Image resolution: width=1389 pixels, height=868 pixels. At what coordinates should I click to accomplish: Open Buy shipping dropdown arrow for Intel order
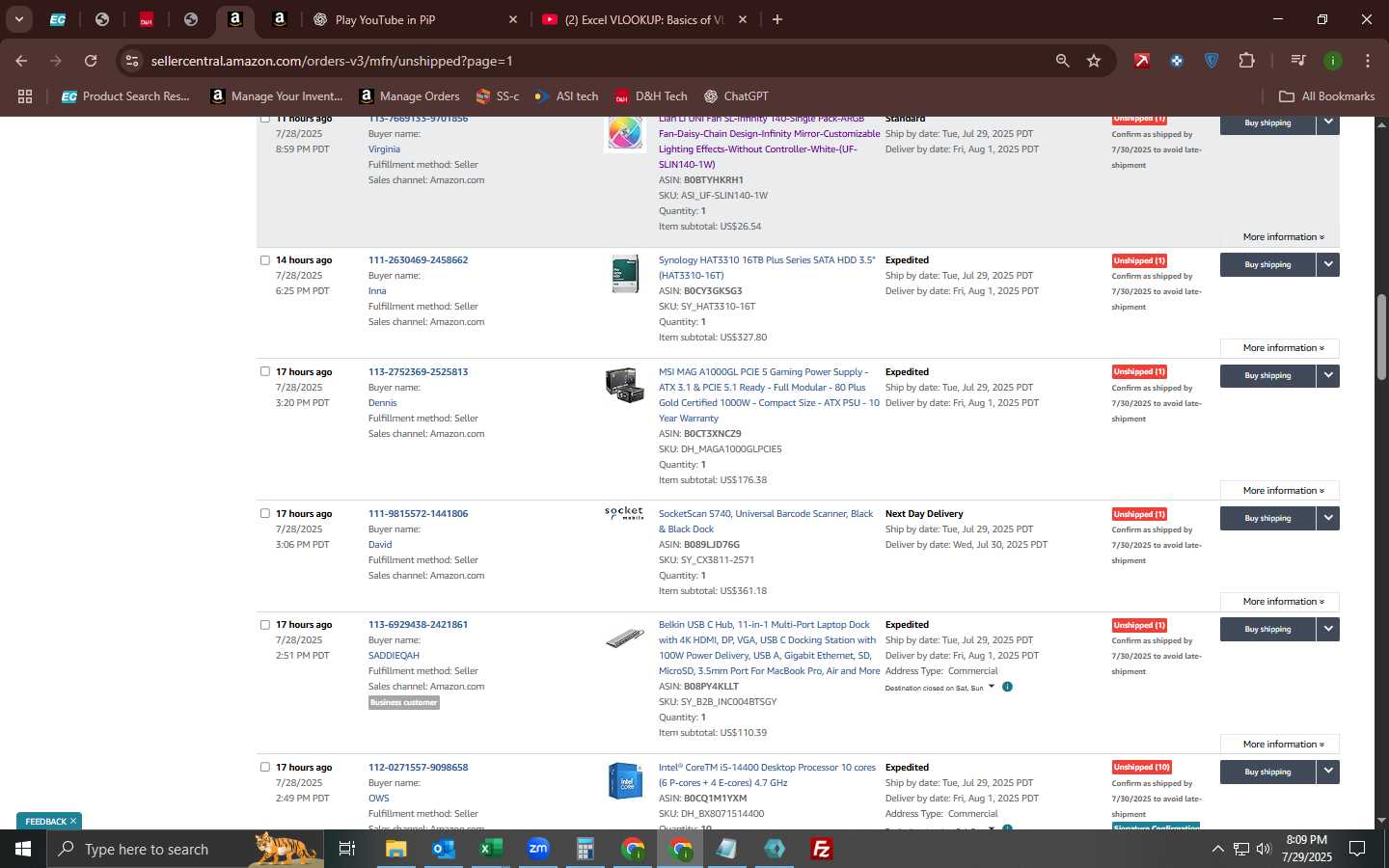(x=1328, y=772)
